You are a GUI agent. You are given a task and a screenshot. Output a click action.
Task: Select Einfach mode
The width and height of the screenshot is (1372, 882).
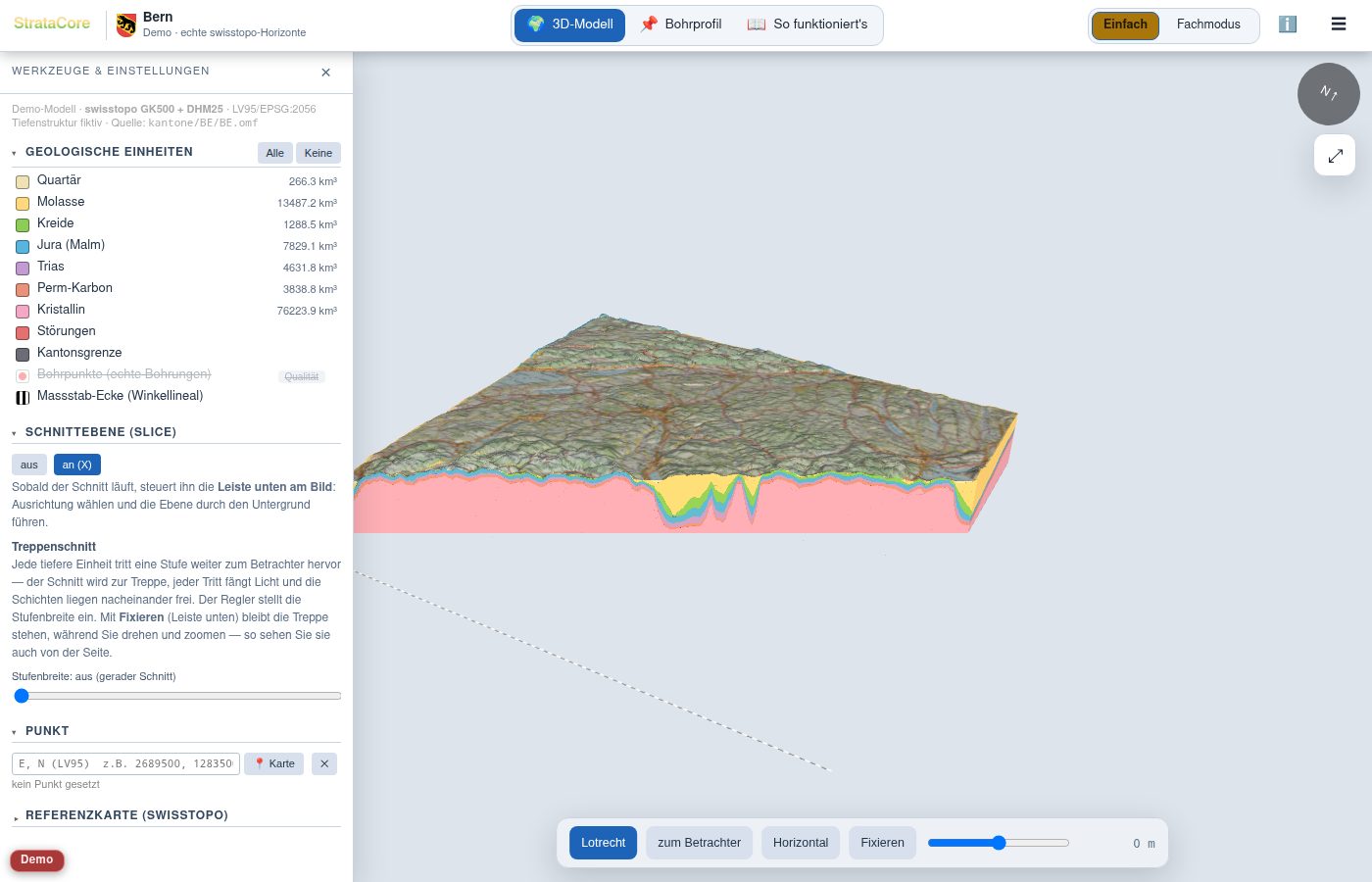tap(1125, 24)
